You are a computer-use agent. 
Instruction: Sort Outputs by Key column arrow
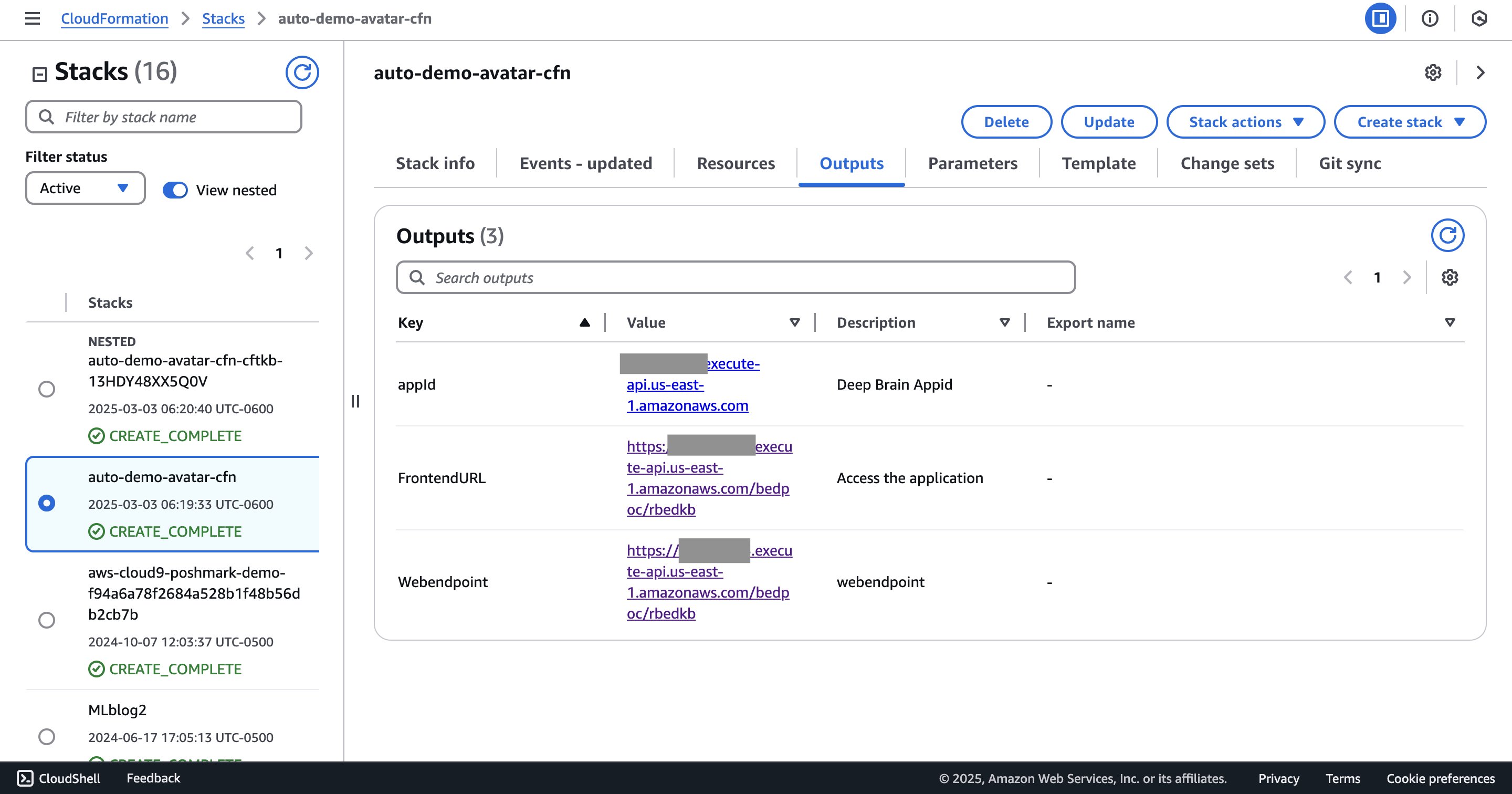[584, 322]
